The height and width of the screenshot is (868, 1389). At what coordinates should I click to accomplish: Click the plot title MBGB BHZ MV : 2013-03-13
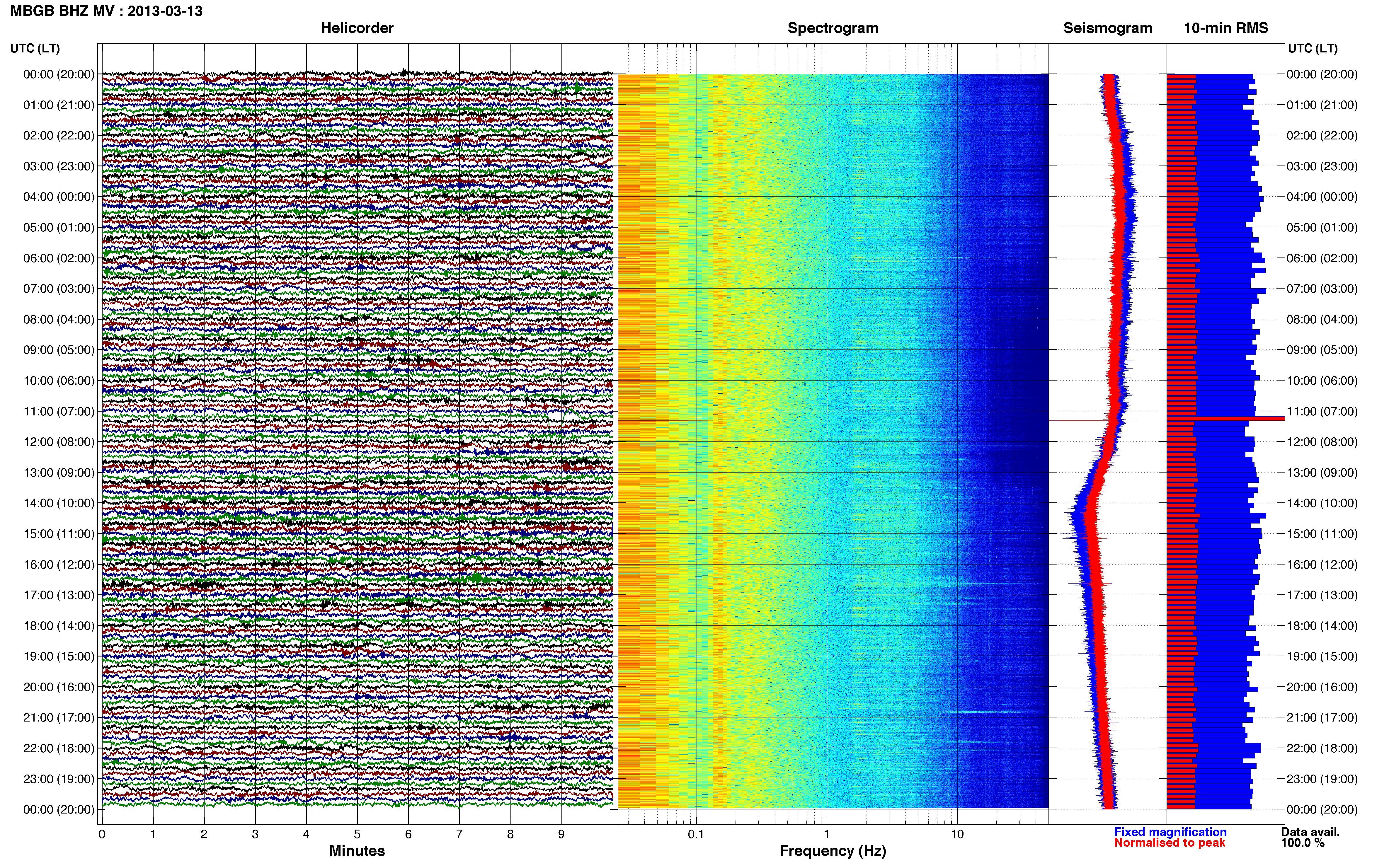[x=106, y=11]
